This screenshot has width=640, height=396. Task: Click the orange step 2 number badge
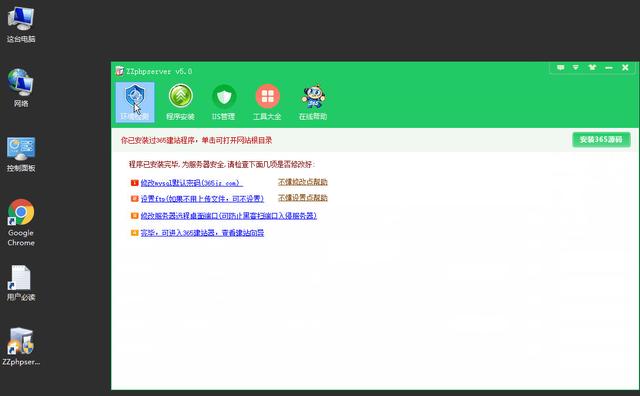coord(134,199)
